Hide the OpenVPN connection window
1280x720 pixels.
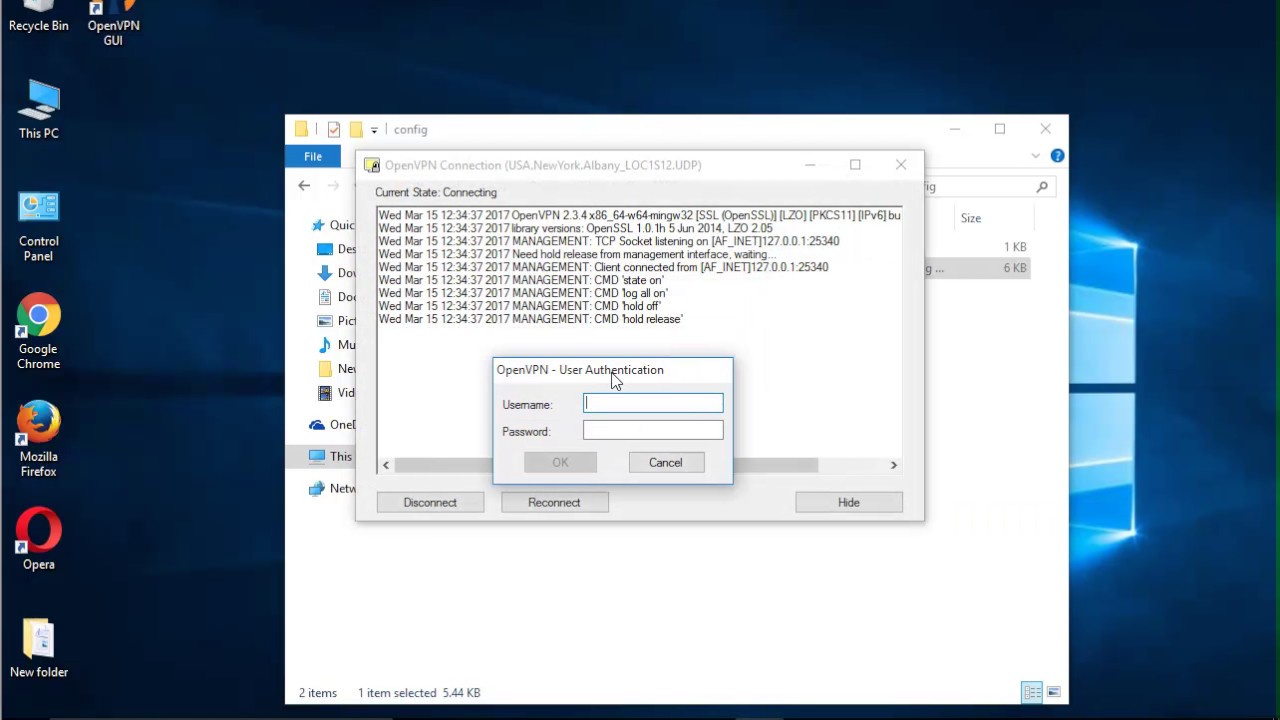[x=848, y=502]
